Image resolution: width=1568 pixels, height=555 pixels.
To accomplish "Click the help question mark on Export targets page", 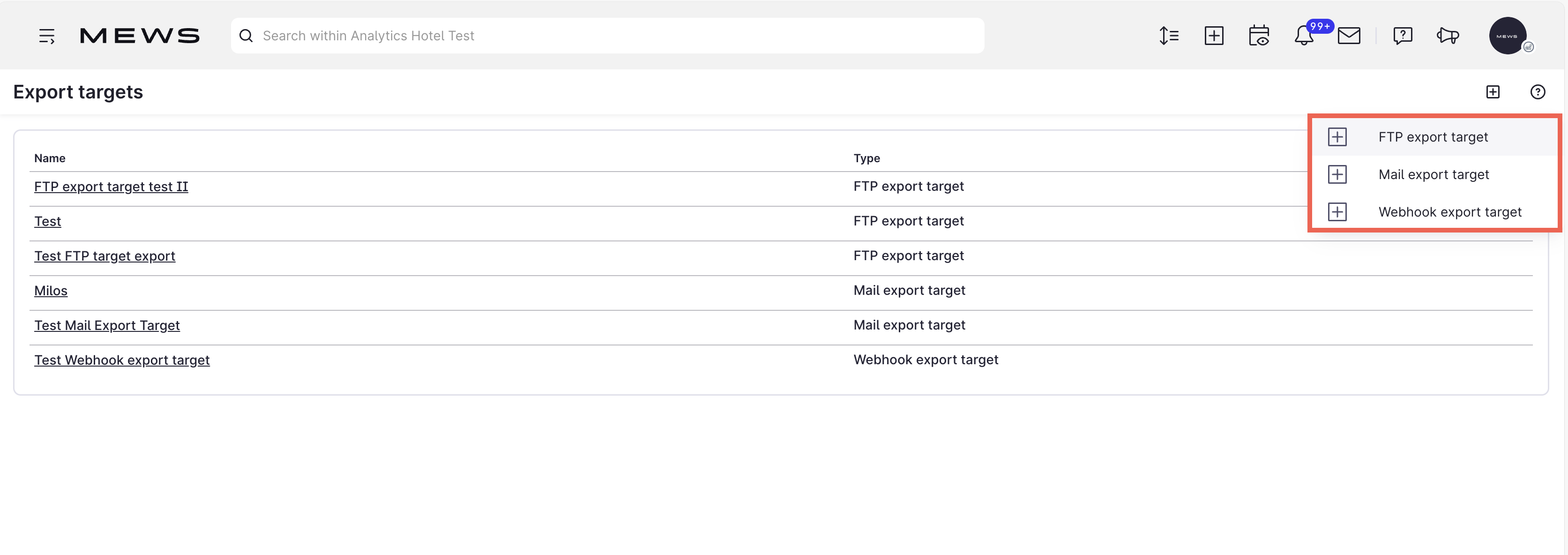I will (x=1538, y=92).
